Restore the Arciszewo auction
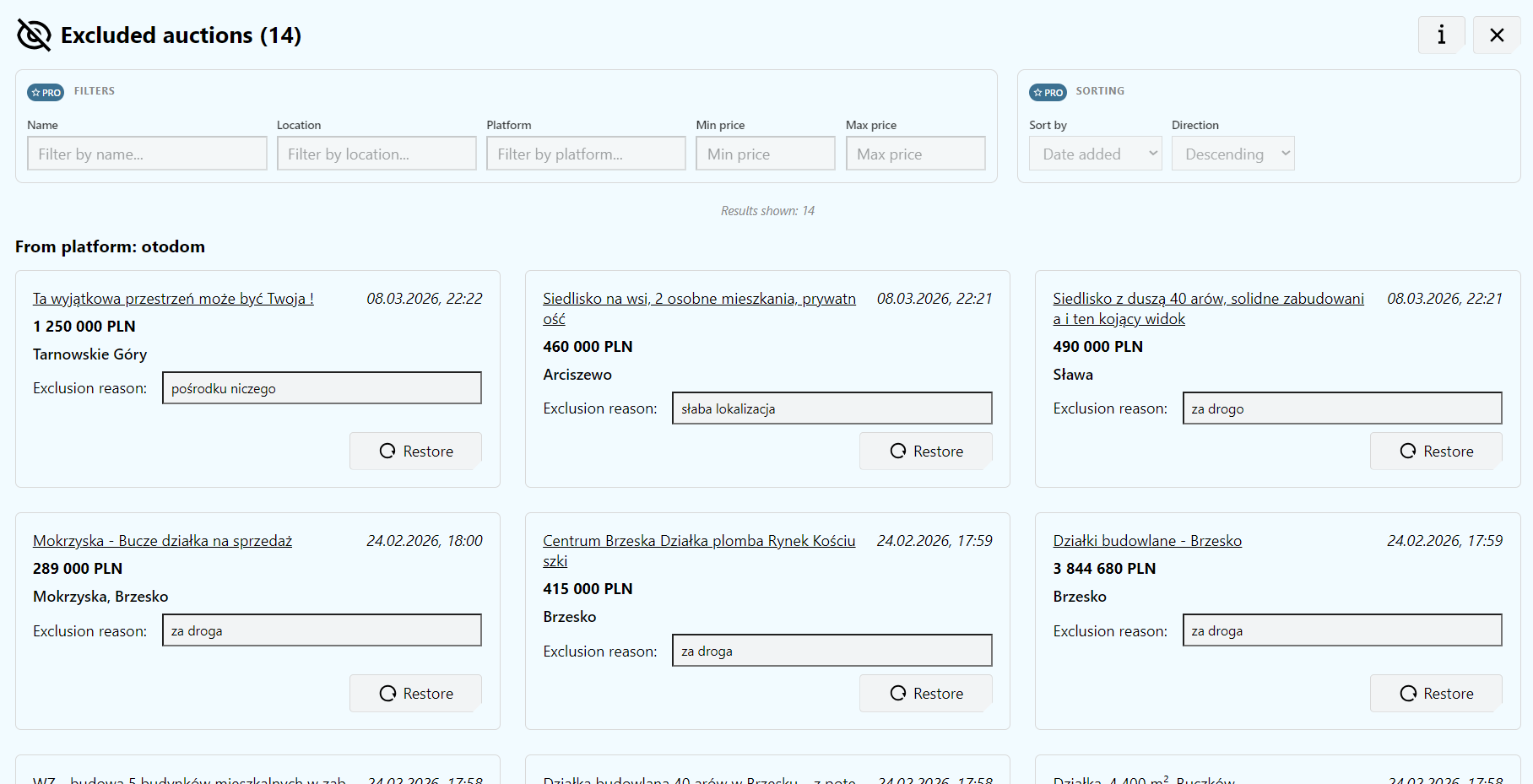This screenshot has width=1533, height=784. (x=925, y=451)
